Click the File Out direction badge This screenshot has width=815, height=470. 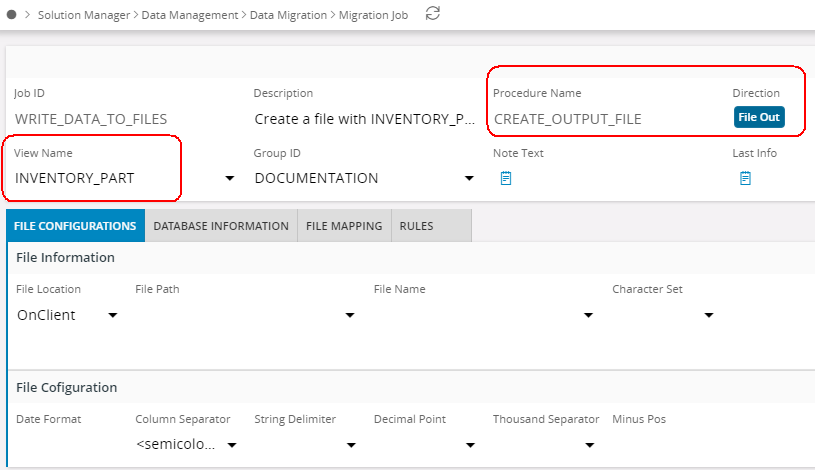click(x=759, y=118)
